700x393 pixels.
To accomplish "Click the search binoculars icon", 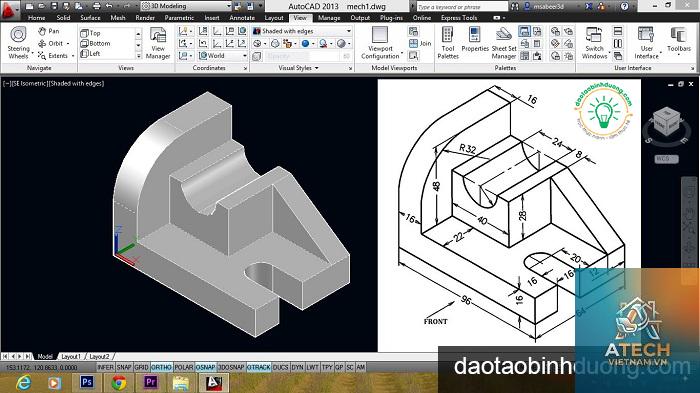I will 515,6.
